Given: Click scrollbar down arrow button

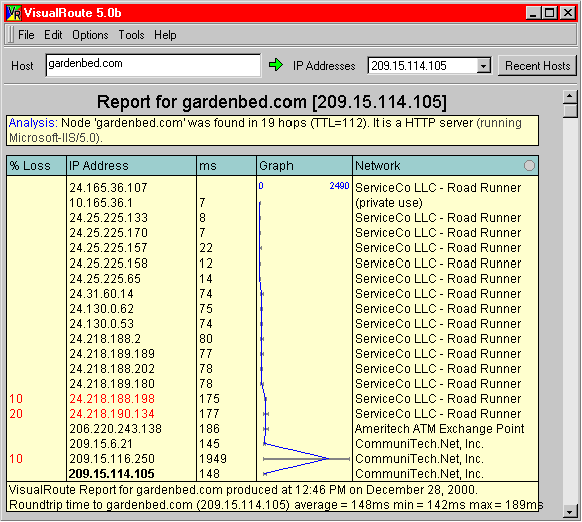Looking at the screenshot, I should (x=570, y=511).
